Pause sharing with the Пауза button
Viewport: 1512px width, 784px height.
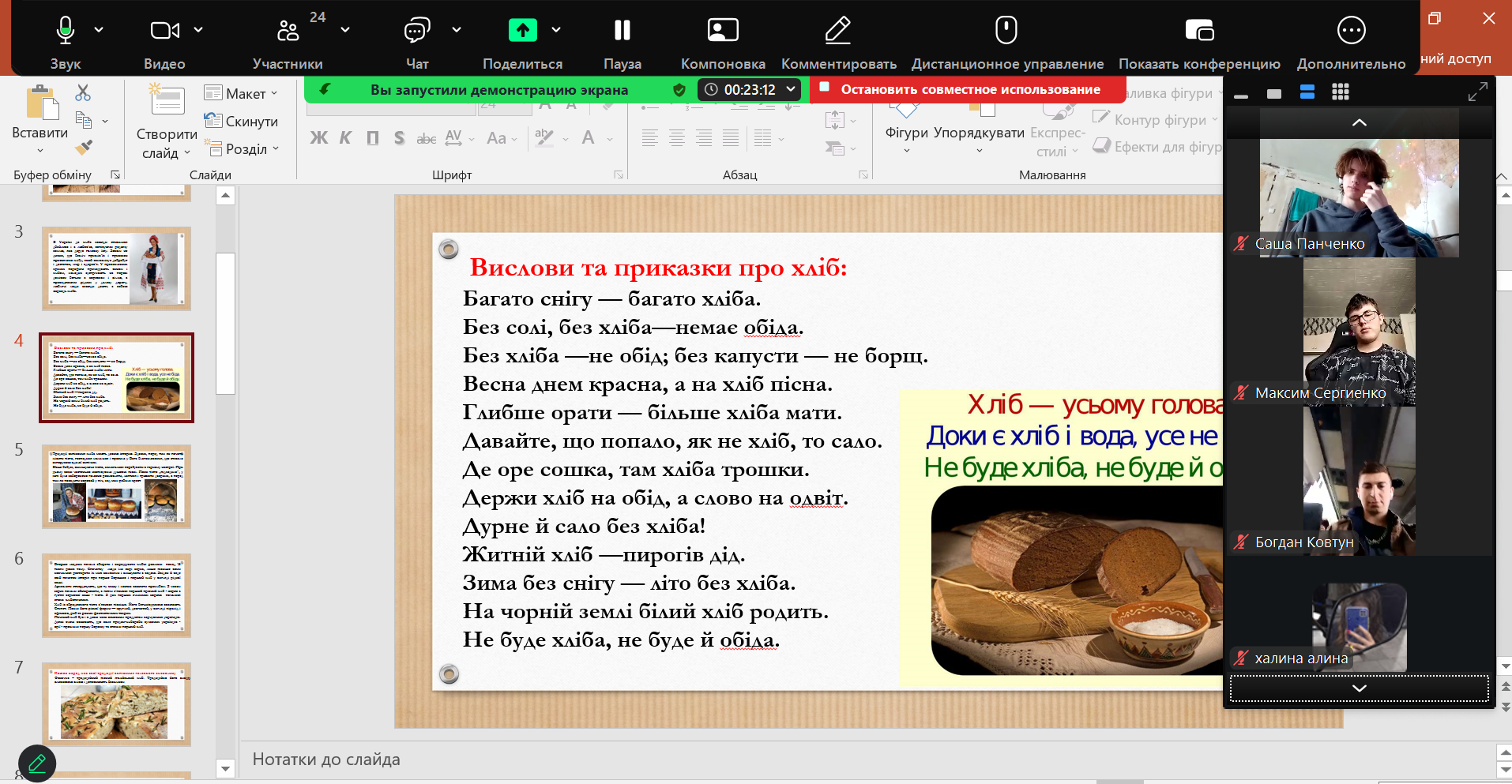pos(622,31)
